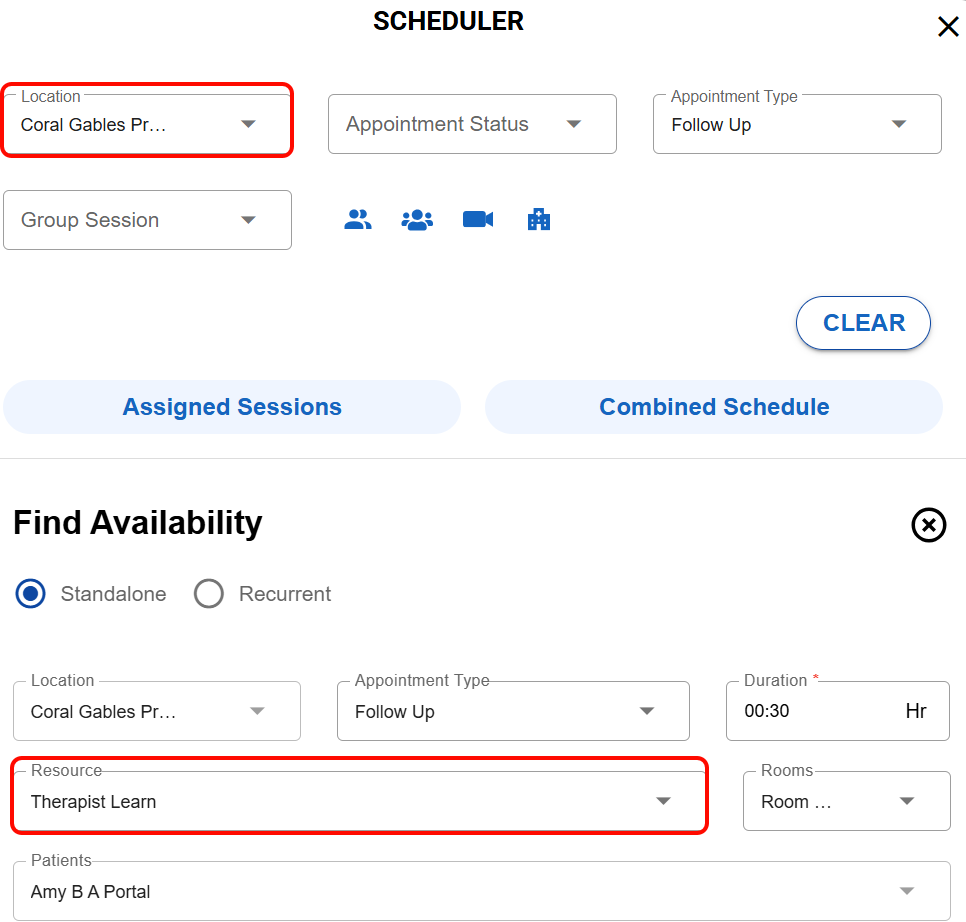Click the group of three people icon

(417, 220)
